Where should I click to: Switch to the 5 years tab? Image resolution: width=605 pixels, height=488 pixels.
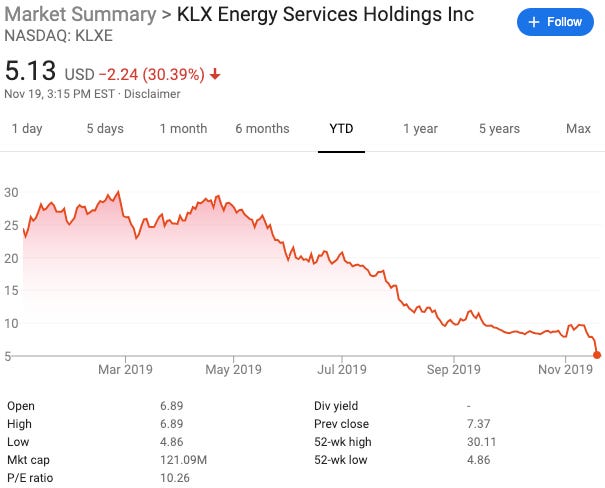pyautogui.click(x=499, y=128)
